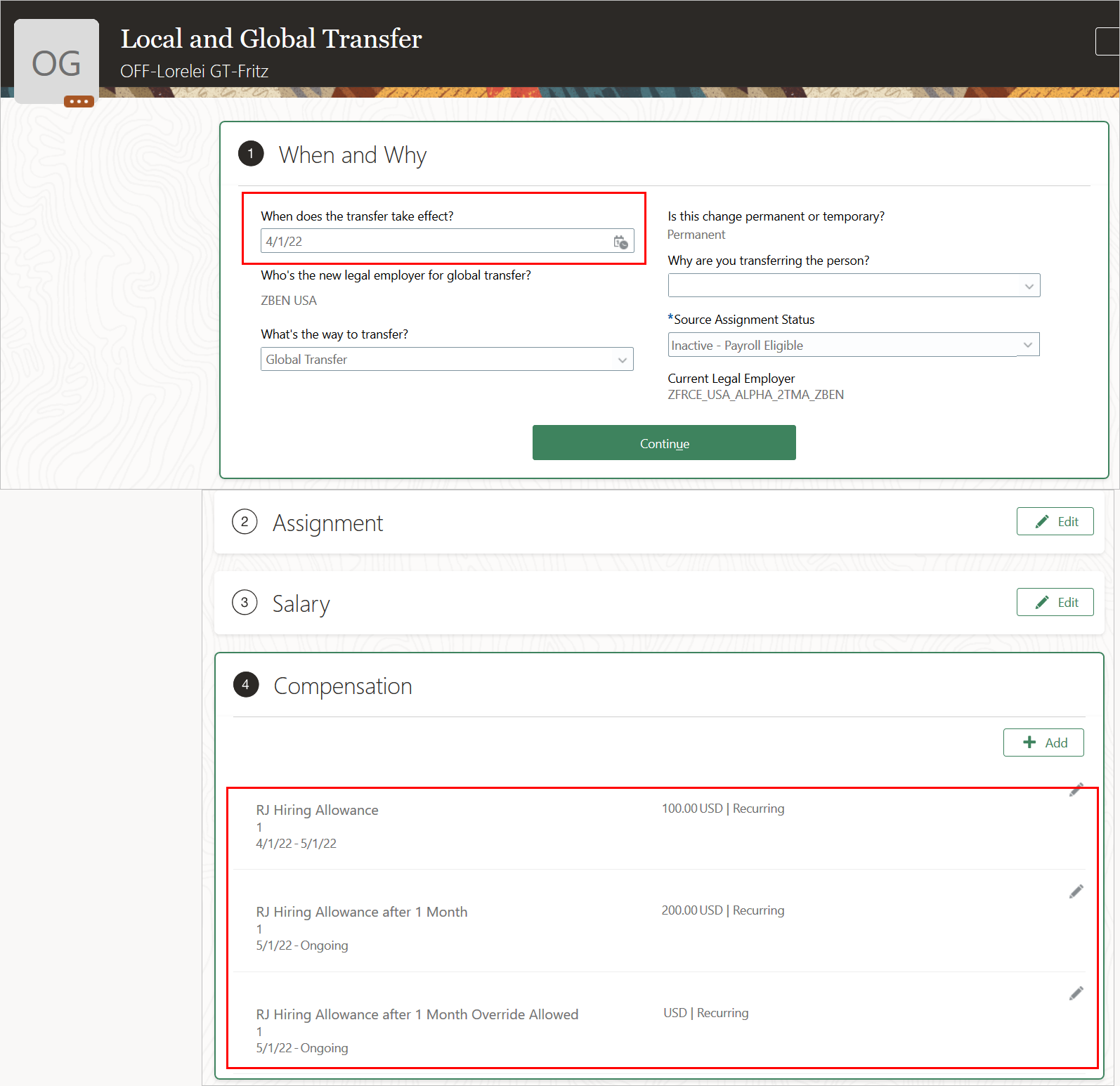Select the Salary section heading
The image size is (1120, 1086).
click(301, 604)
